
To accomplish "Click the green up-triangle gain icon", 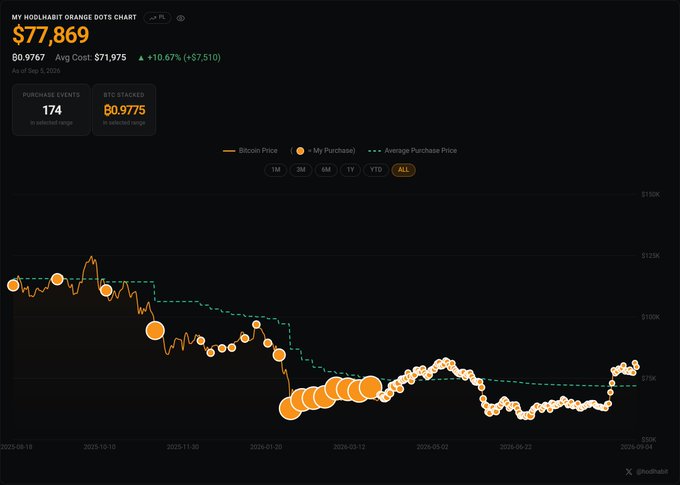I will click(141, 58).
